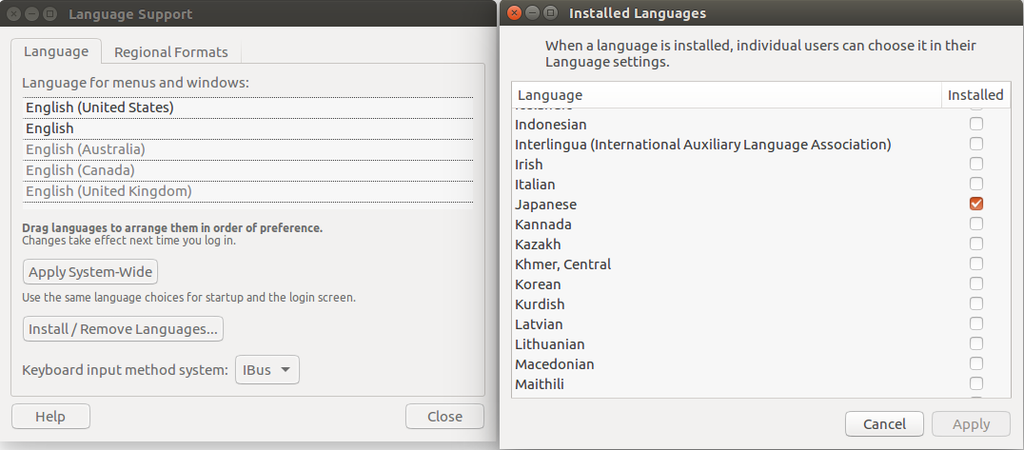Select plain English entry in language list
Image resolution: width=1024 pixels, height=450 pixels.
click(248, 129)
